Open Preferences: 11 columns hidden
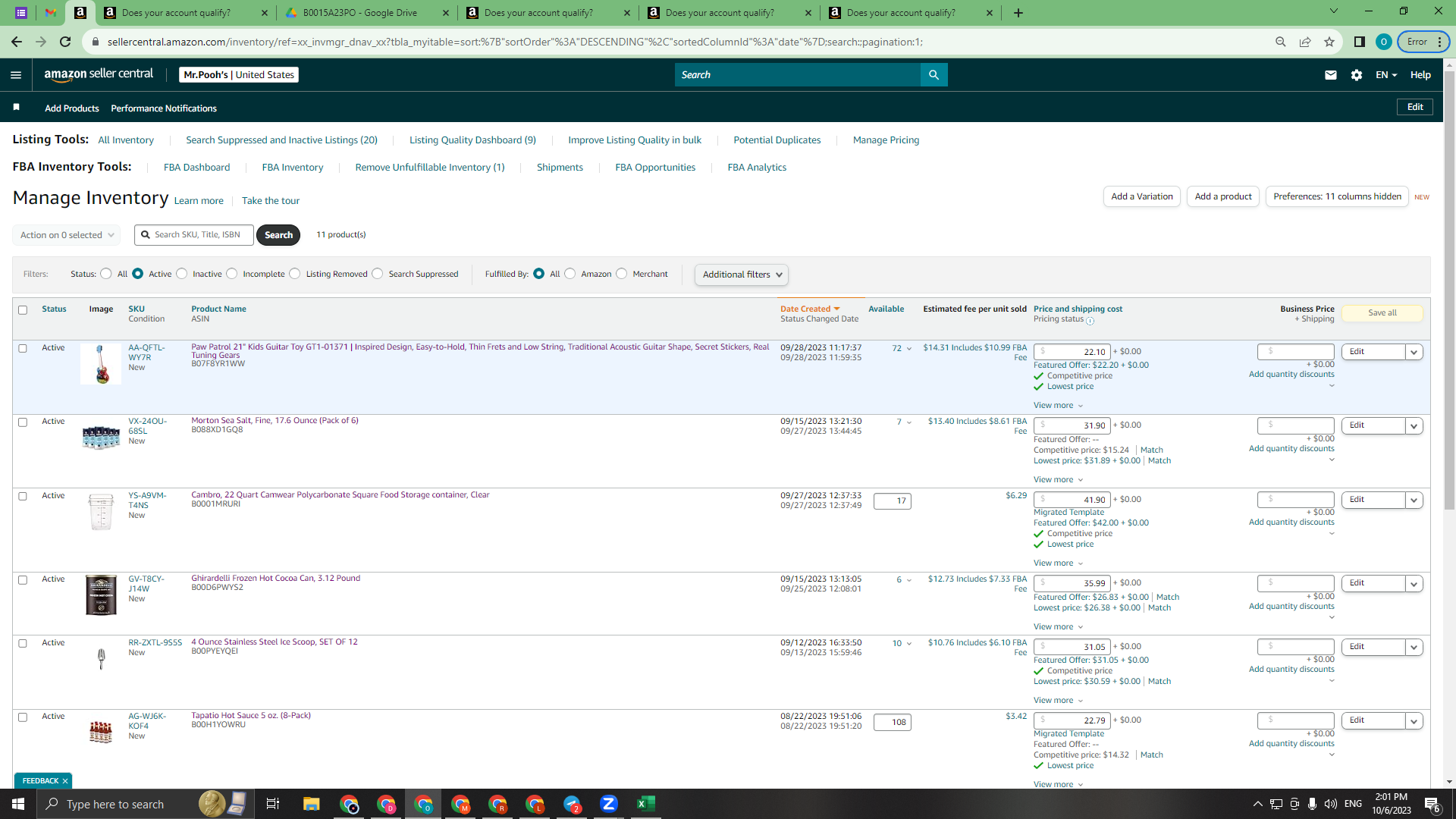Viewport: 1456px width, 819px height. pyautogui.click(x=1337, y=196)
